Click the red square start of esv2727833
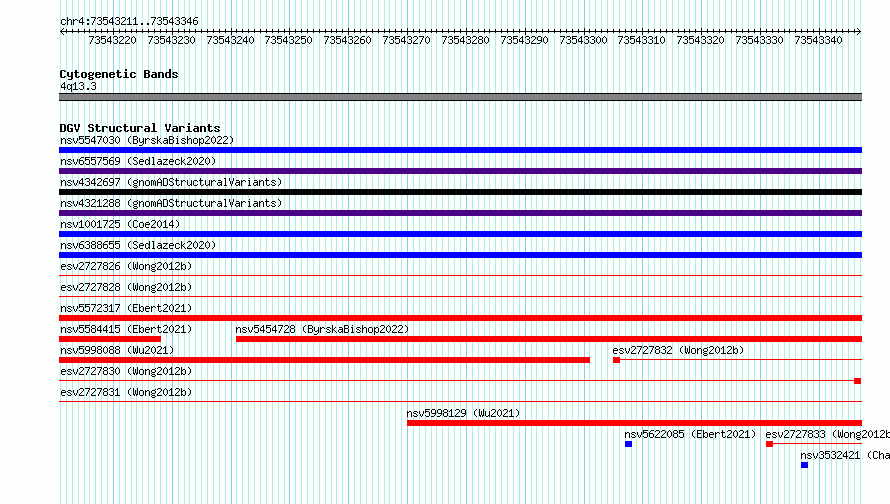 click(769, 444)
